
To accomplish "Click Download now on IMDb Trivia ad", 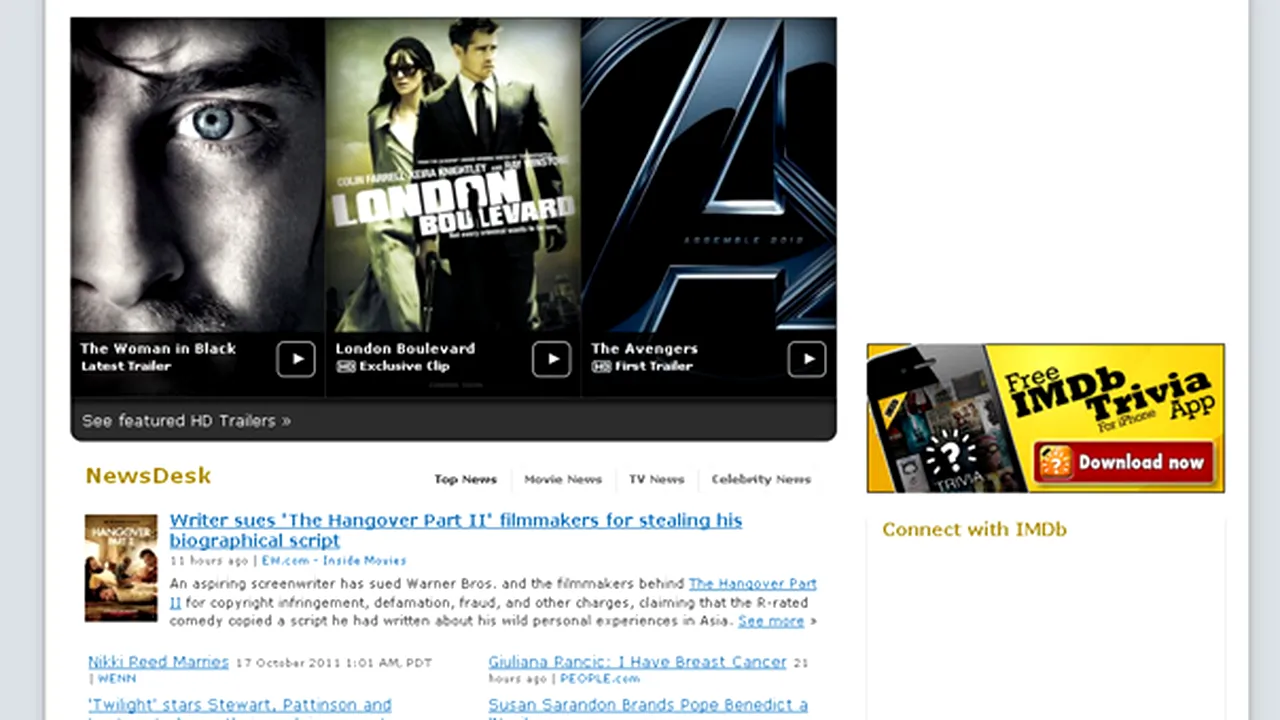I will 1125,462.
